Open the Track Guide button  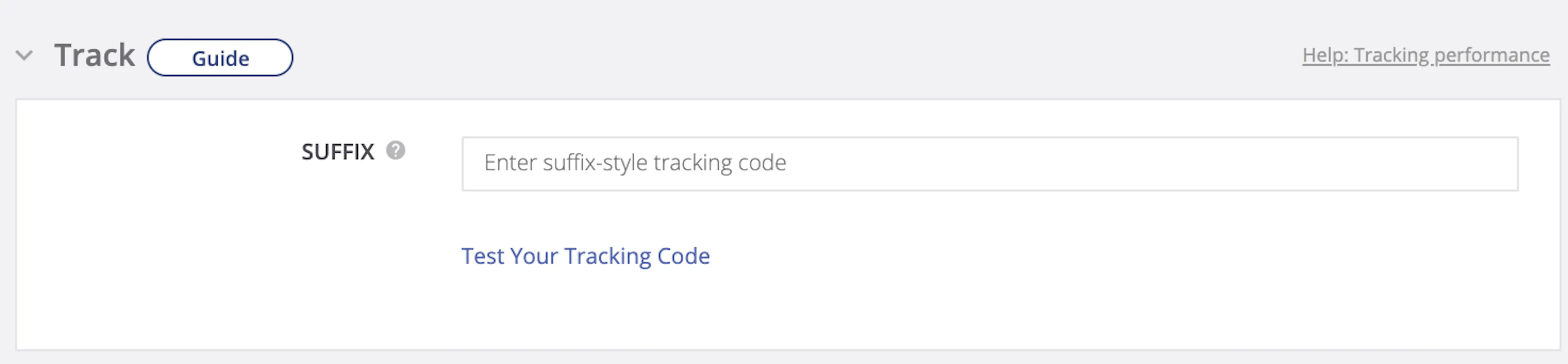(220, 58)
